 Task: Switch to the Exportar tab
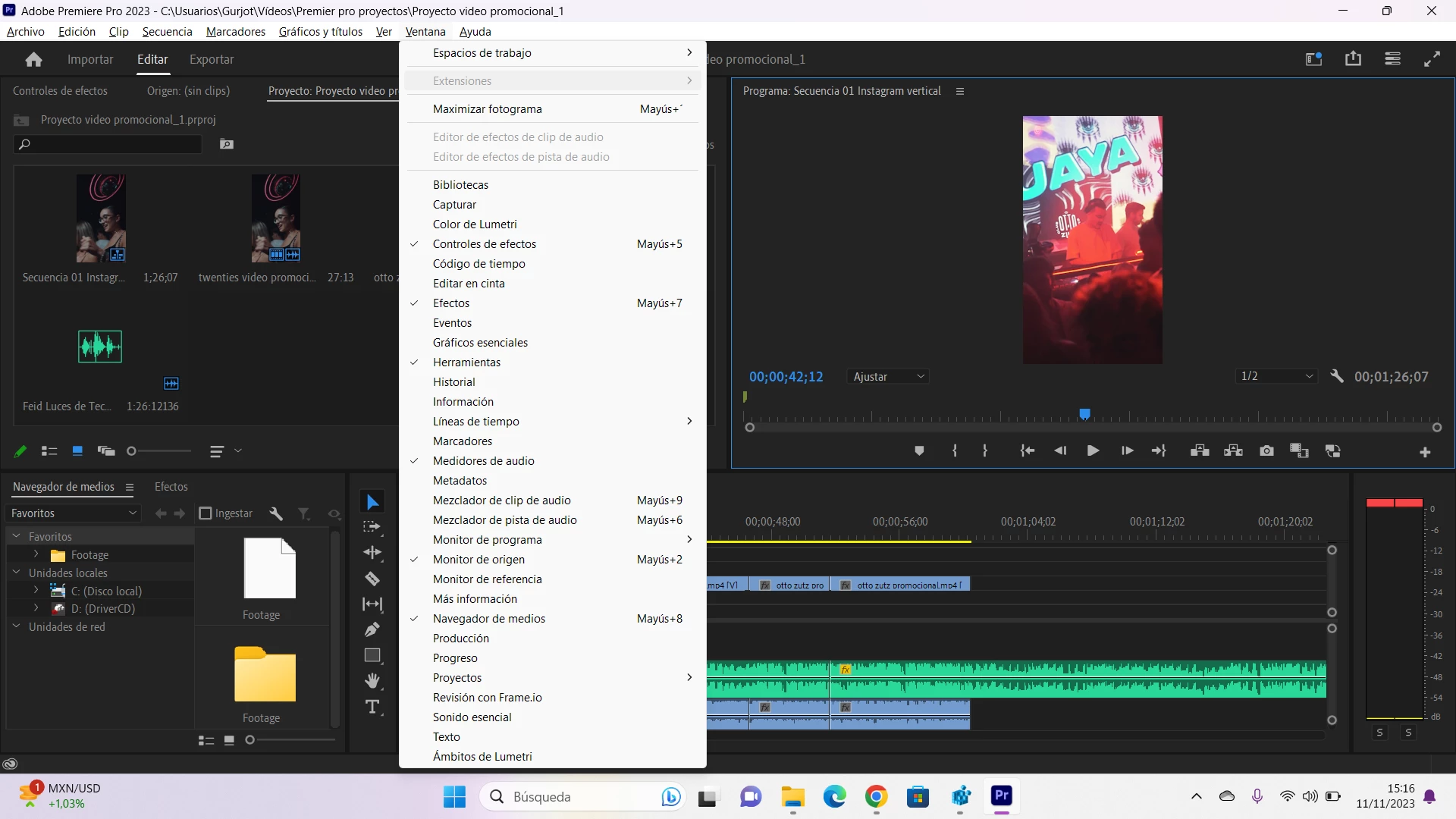pos(211,59)
